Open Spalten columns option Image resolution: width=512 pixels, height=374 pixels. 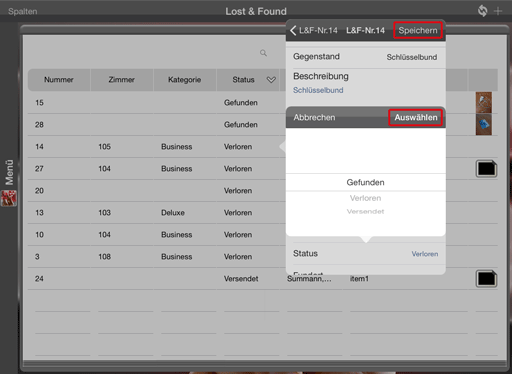click(23, 11)
